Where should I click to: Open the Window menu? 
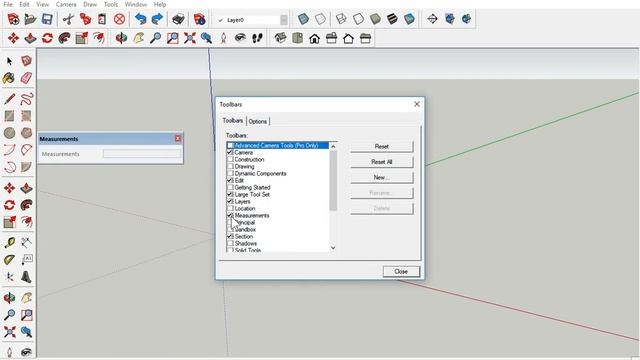136,4
